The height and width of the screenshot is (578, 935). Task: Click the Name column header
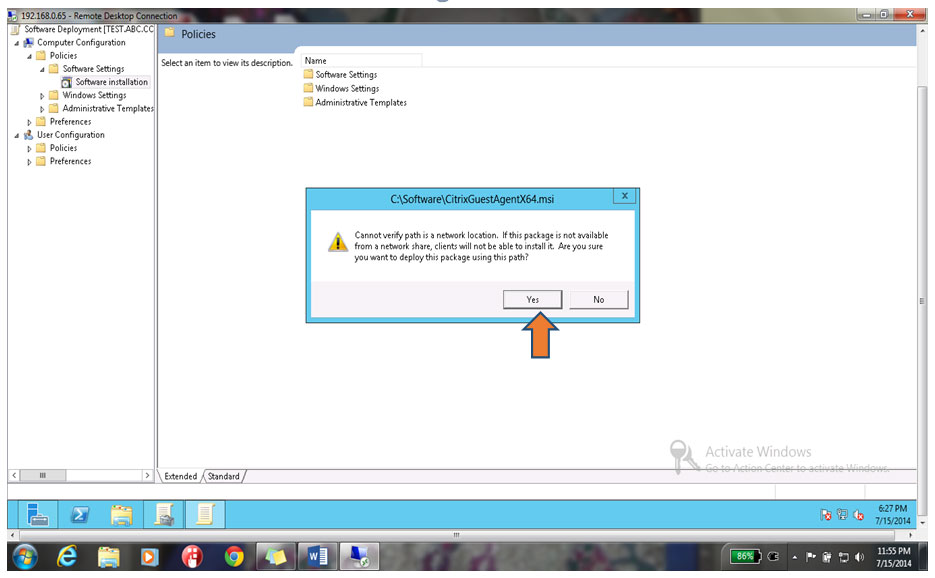tap(361, 61)
